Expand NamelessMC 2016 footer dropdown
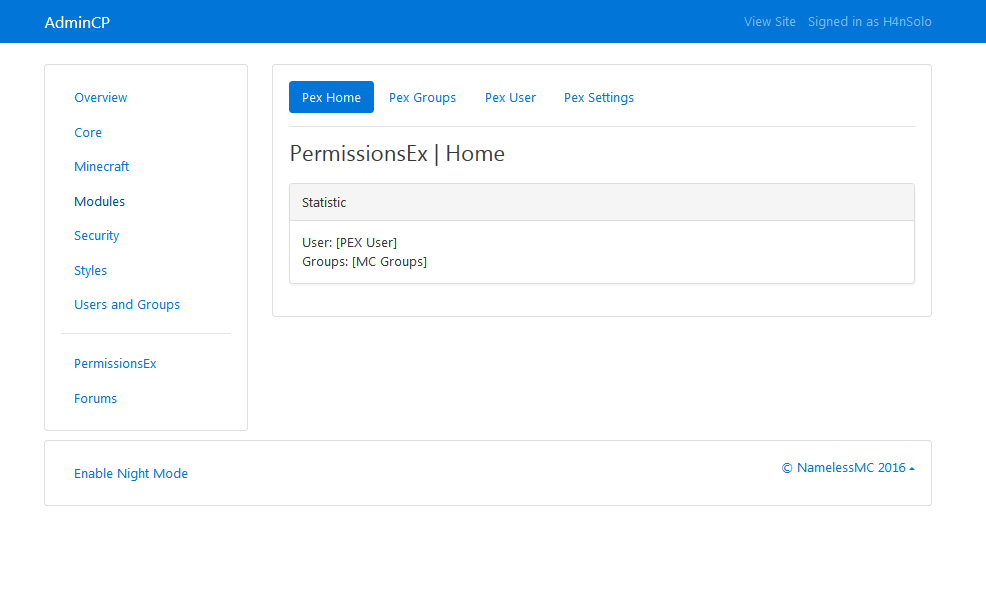Screen dimensions: 986x591 coord(848,468)
